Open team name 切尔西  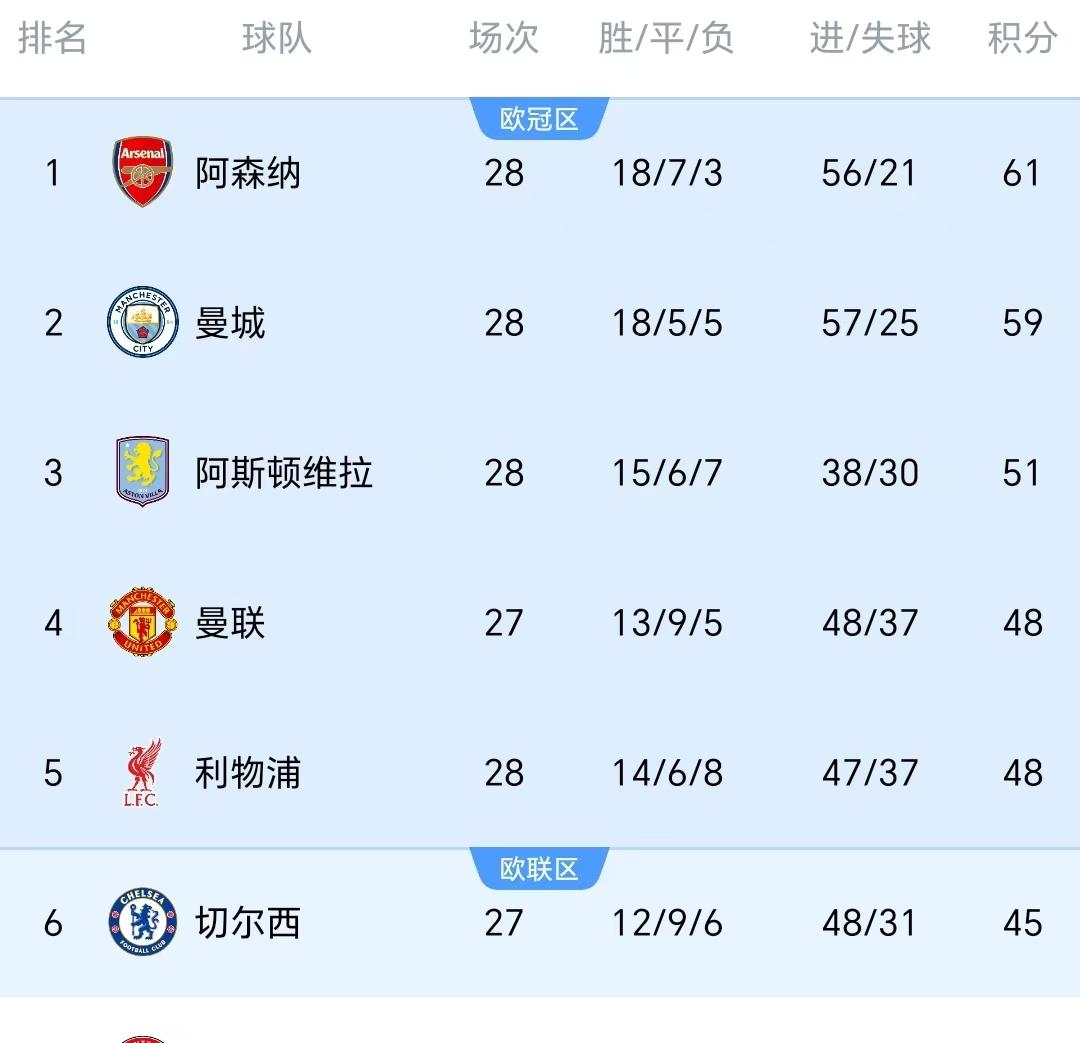tap(248, 922)
